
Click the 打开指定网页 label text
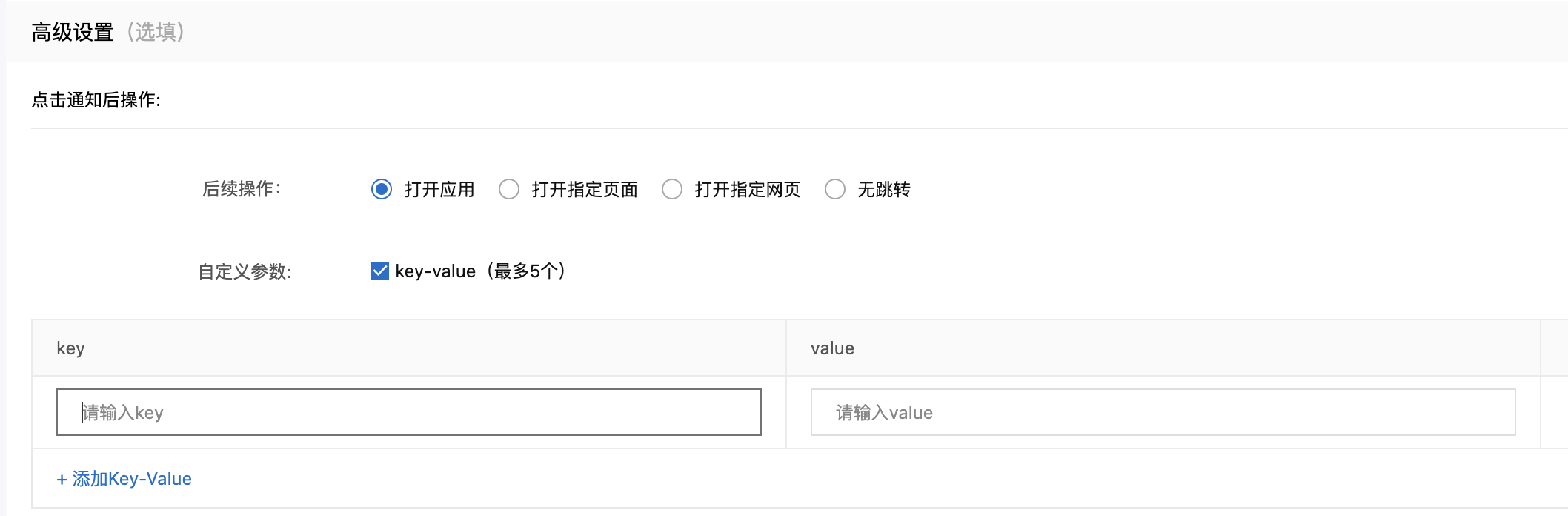click(748, 190)
